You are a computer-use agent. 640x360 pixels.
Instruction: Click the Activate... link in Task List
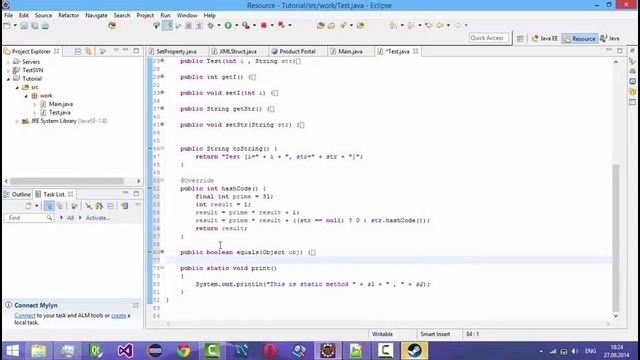point(98,218)
